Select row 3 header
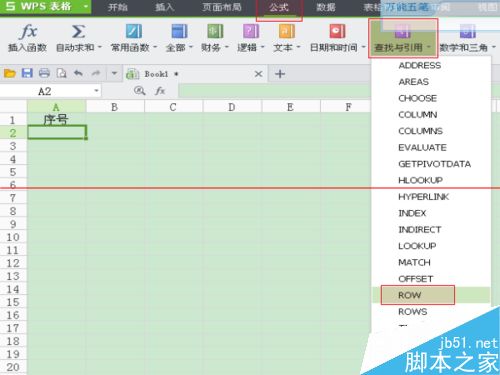The image size is (500, 375). point(13,146)
